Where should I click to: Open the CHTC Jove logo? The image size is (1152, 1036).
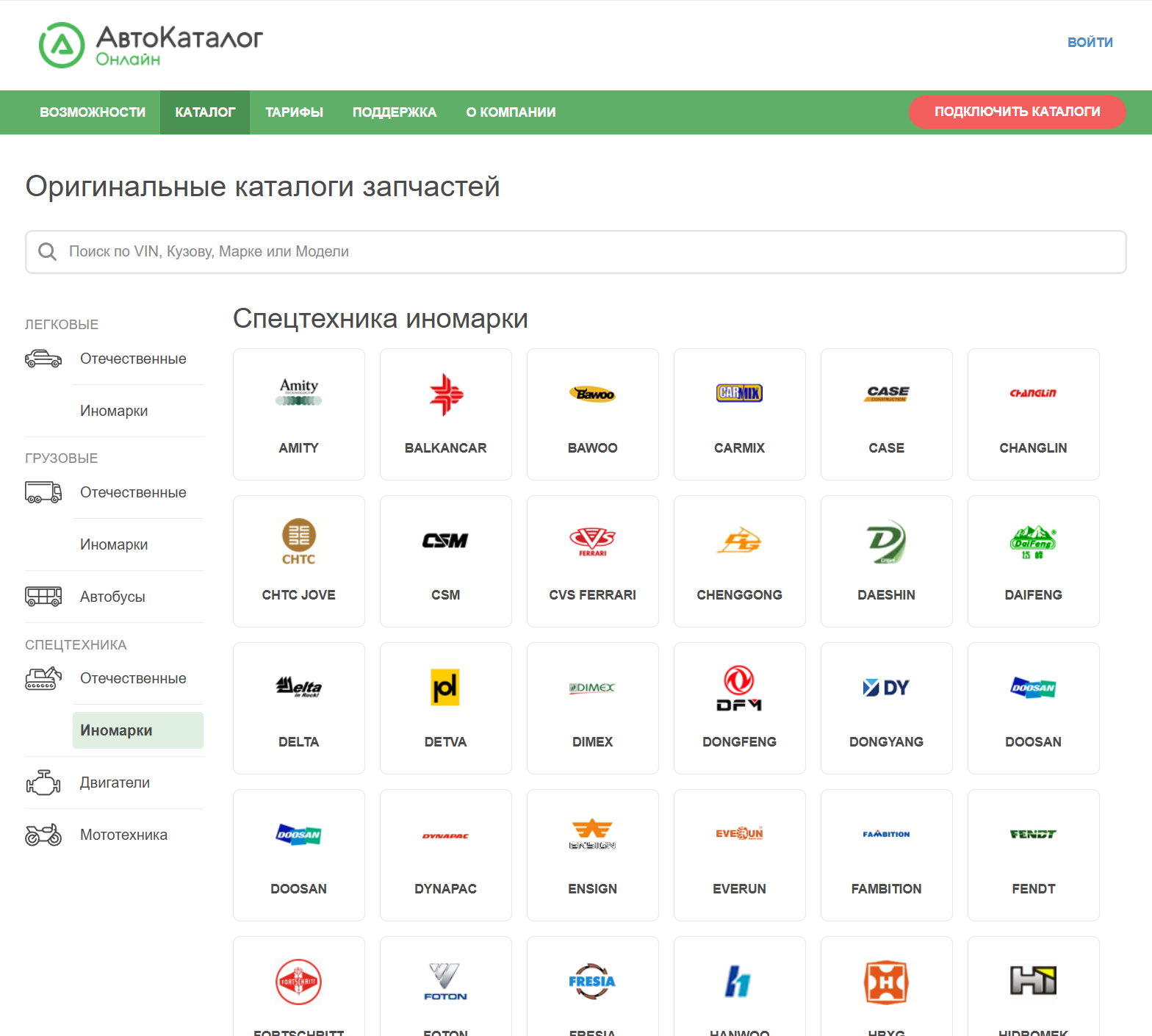coord(299,542)
